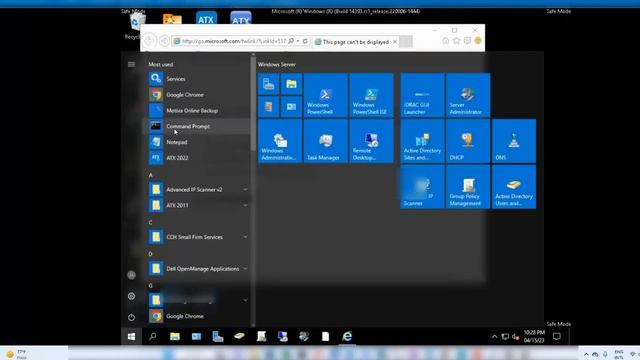This screenshot has width=640, height=360.
Task: Click the Internet Explorer forward button
Action: click(x=164, y=41)
